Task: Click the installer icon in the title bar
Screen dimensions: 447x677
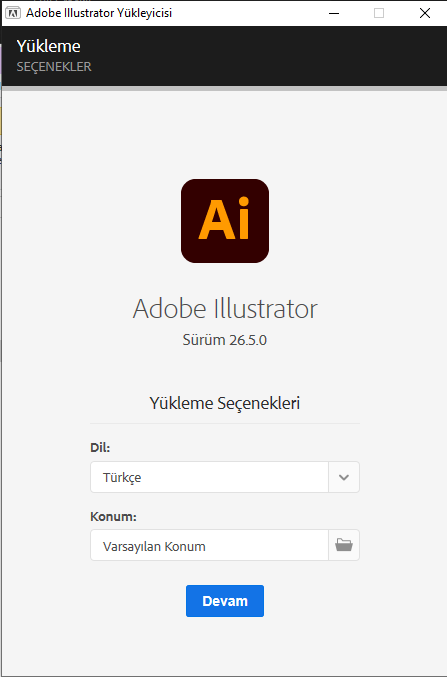Action: [13, 13]
